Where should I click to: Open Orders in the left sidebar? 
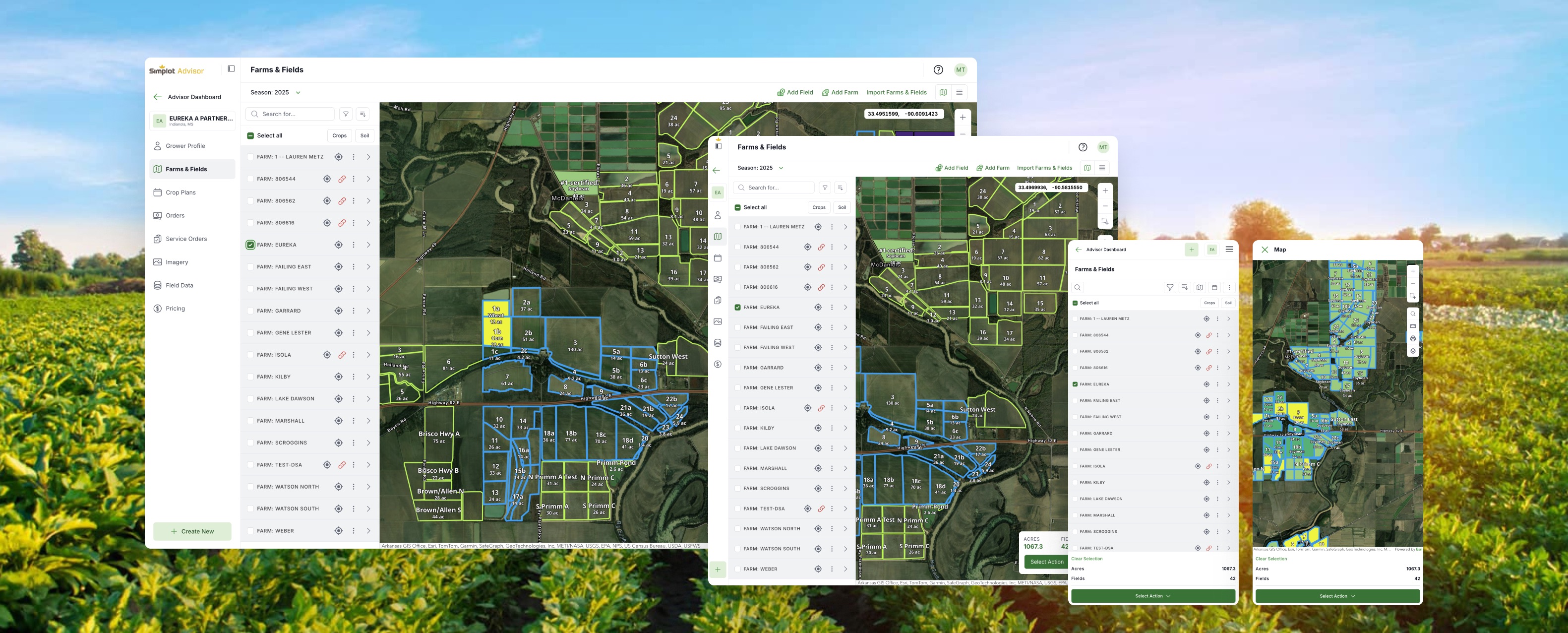[x=175, y=215]
